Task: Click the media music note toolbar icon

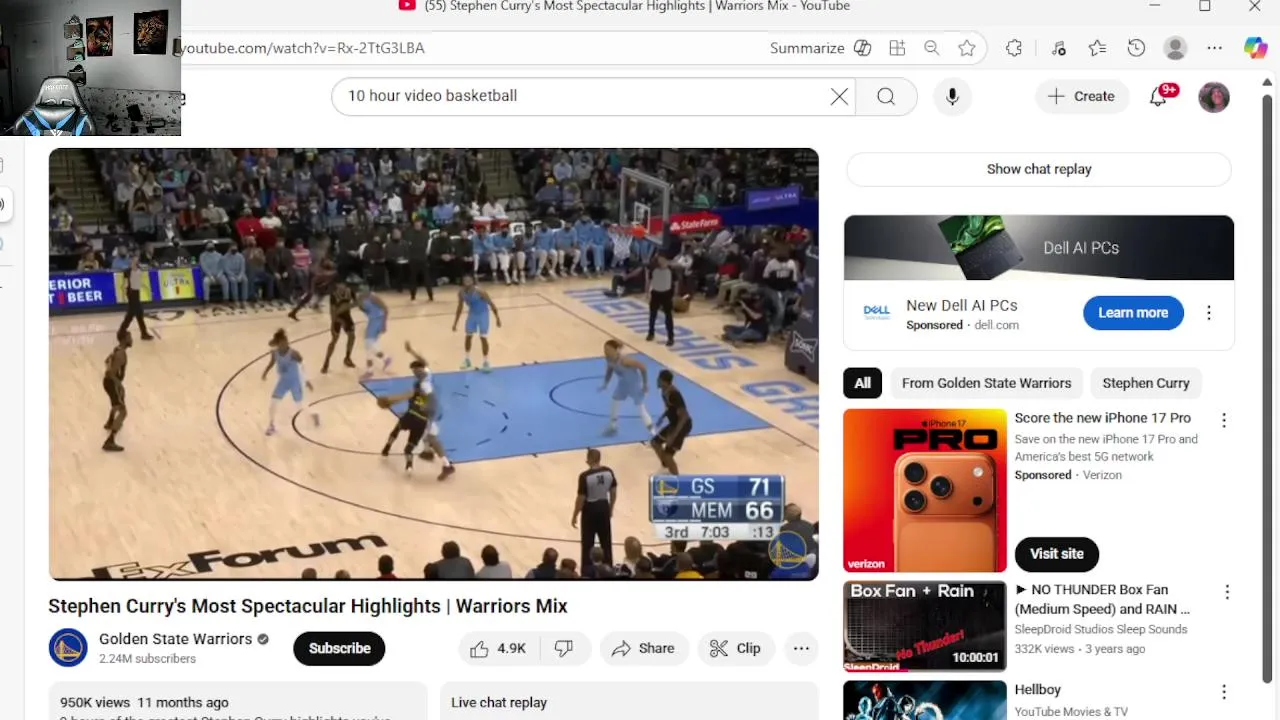Action: pyautogui.click(x=1059, y=48)
